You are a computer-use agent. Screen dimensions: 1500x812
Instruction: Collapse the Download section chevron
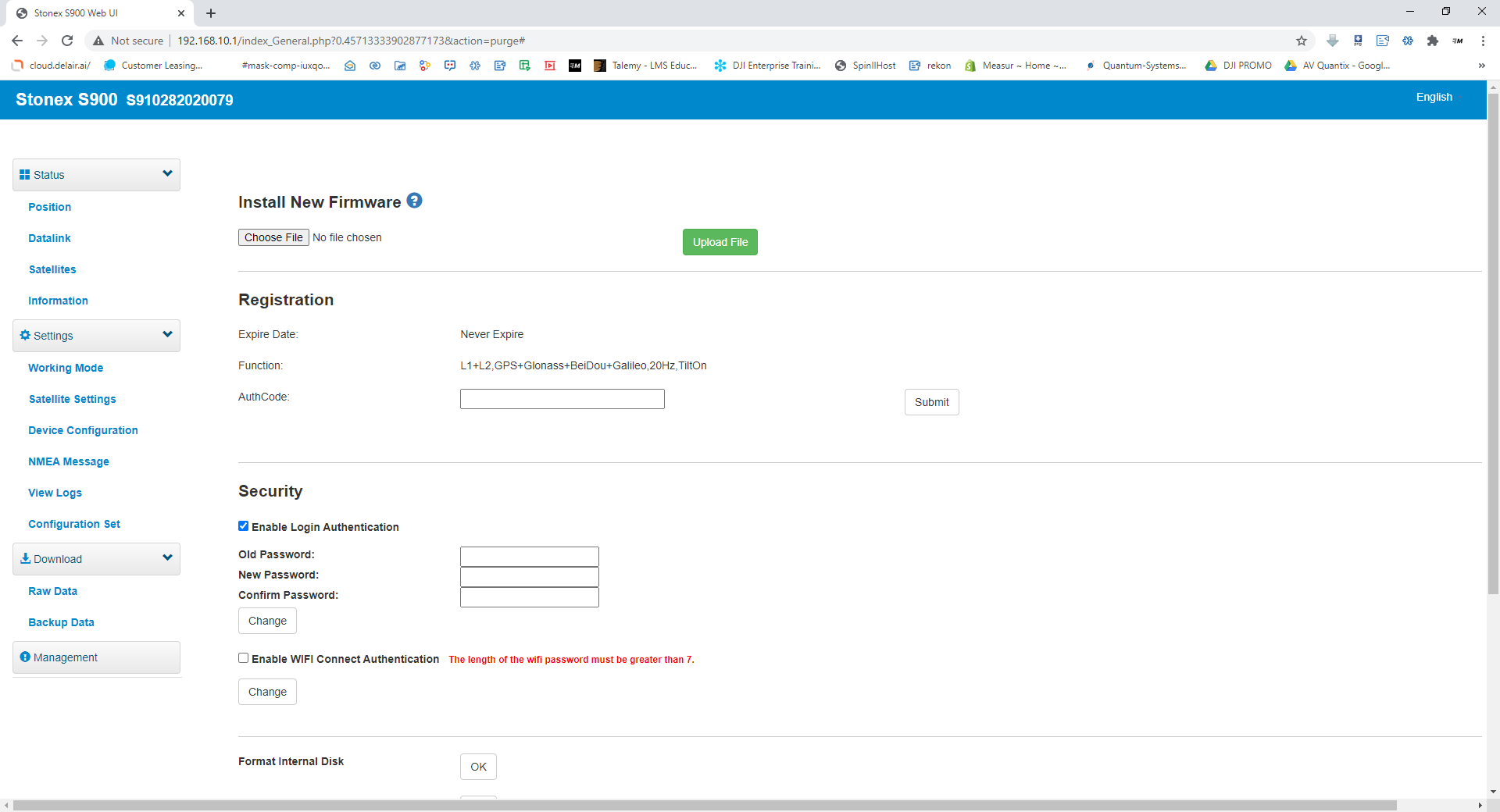point(167,557)
